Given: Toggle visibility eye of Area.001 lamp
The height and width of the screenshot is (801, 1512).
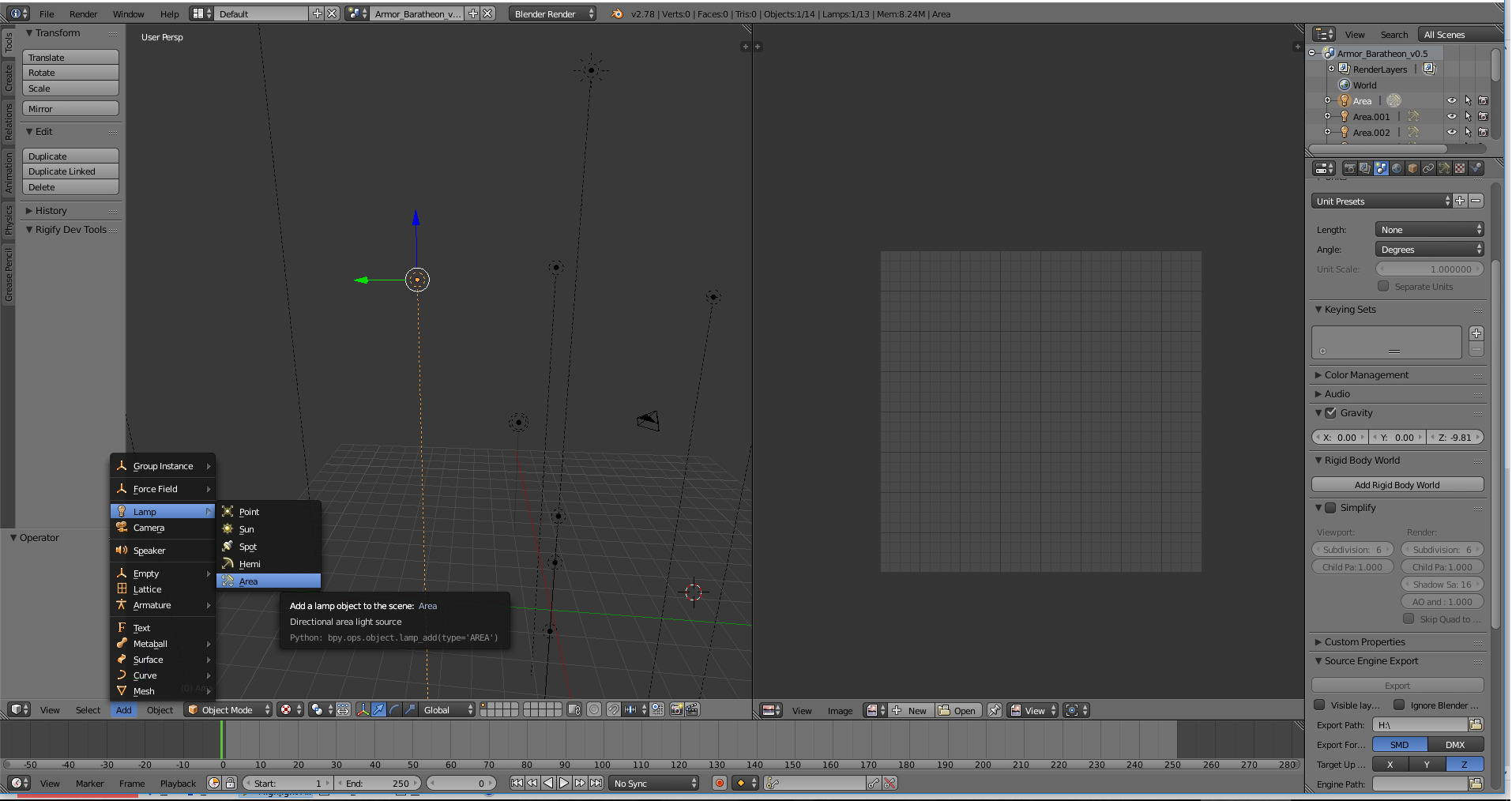Looking at the screenshot, I should tap(1451, 116).
